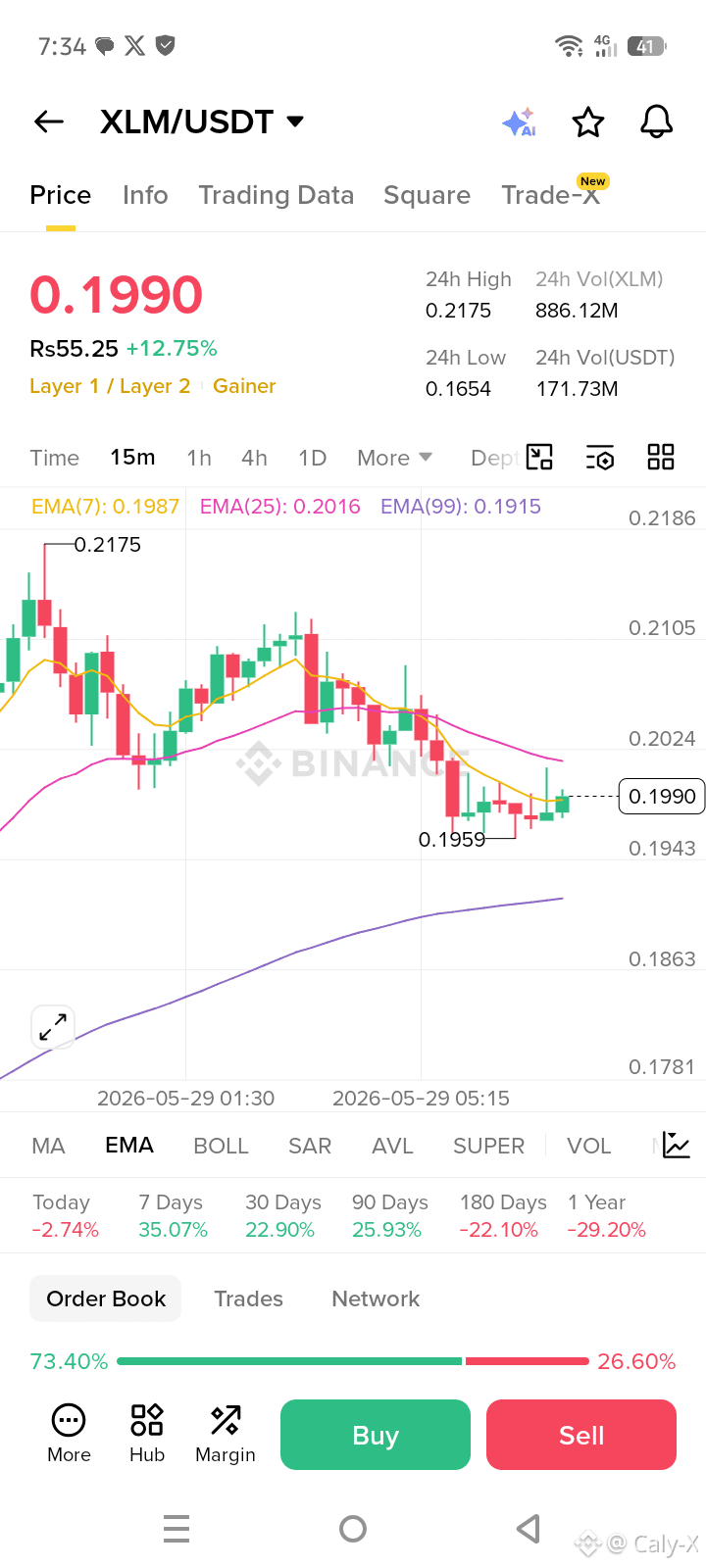
Task: Expand the chart to fullscreen
Action: [53, 1027]
